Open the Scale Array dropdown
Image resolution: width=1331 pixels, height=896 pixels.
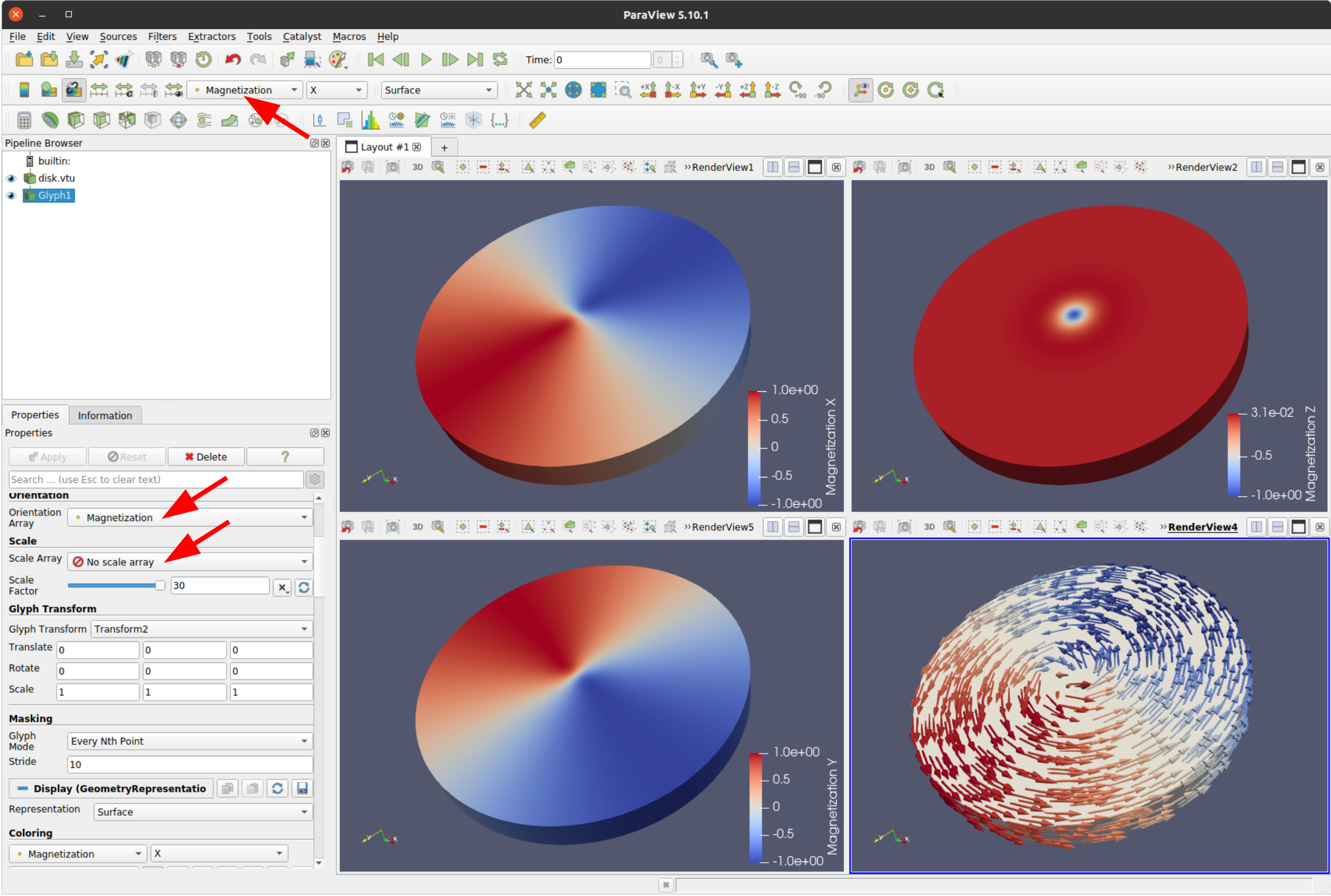(190, 562)
